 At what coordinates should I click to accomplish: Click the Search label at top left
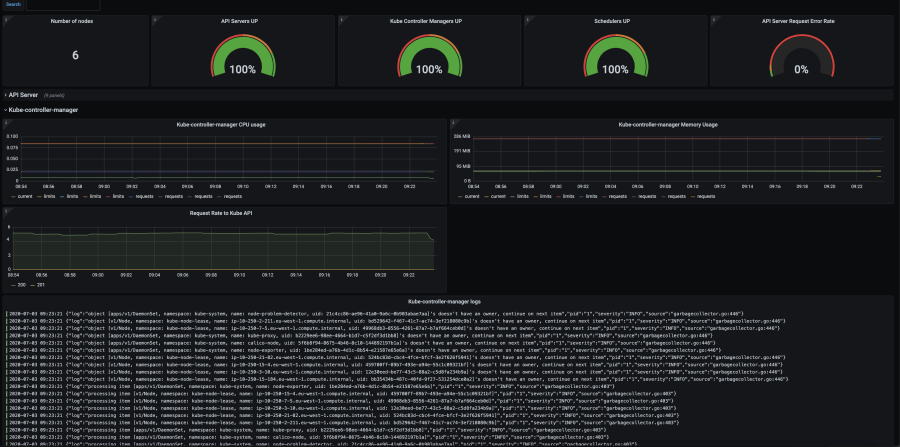[13, 4]
